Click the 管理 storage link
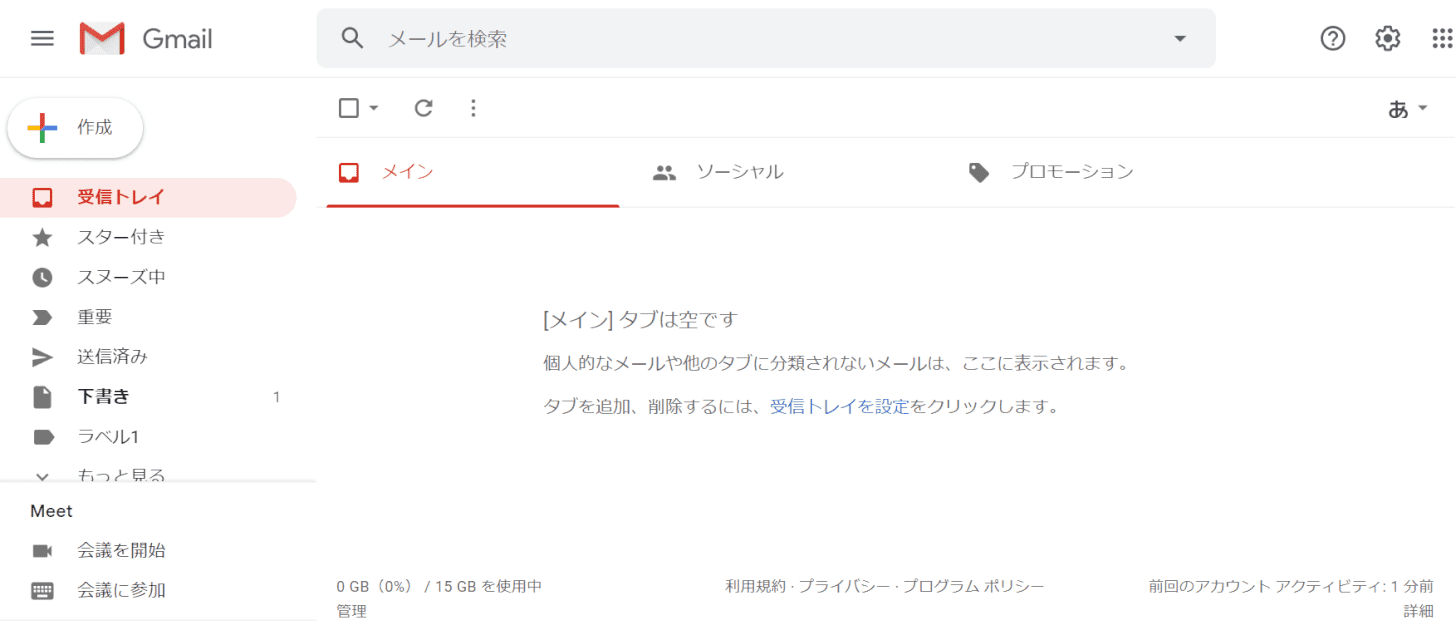 click(352, 611)
